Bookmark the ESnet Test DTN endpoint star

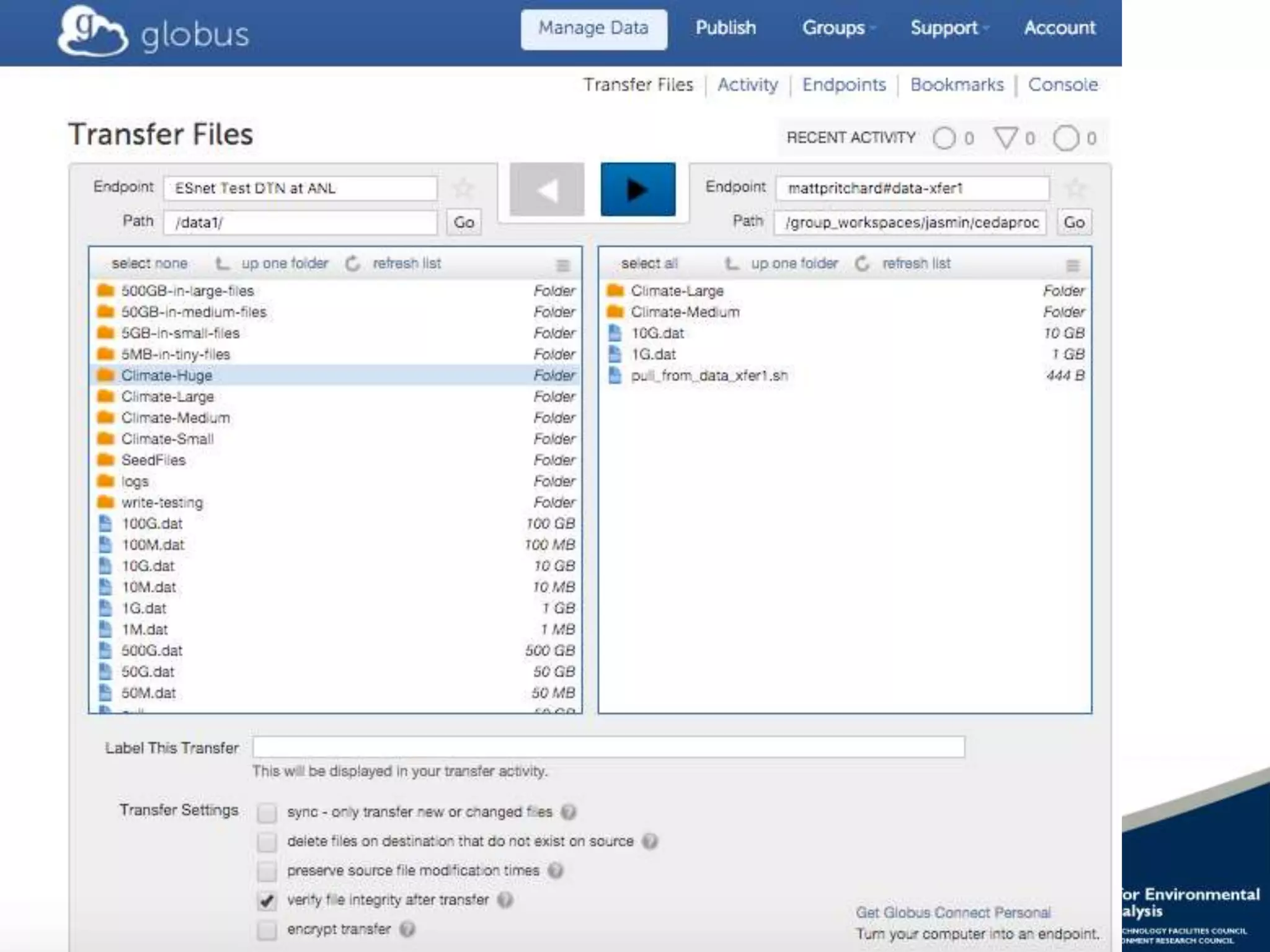click(x=463, y=188)
